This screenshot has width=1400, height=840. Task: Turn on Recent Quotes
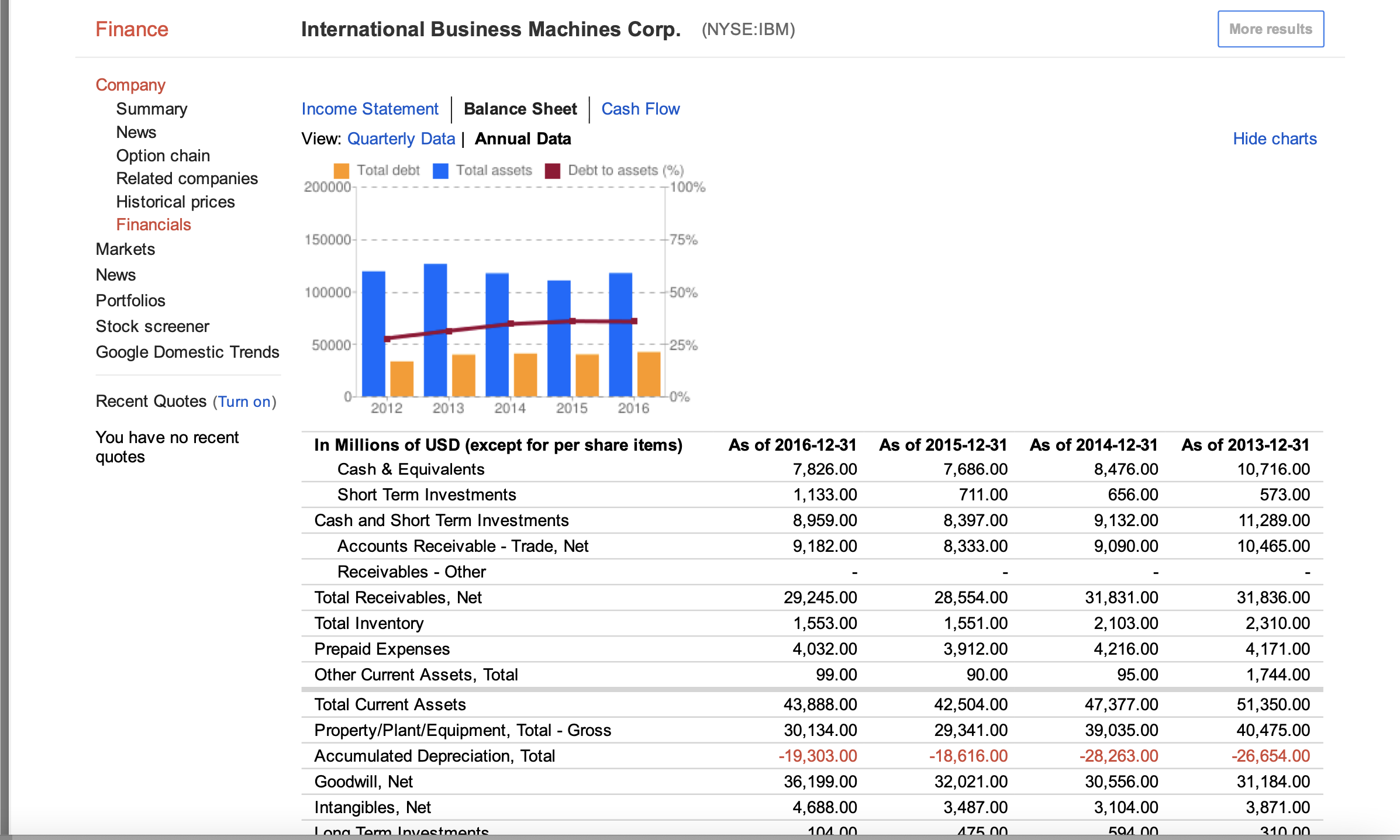pos(244,402)
